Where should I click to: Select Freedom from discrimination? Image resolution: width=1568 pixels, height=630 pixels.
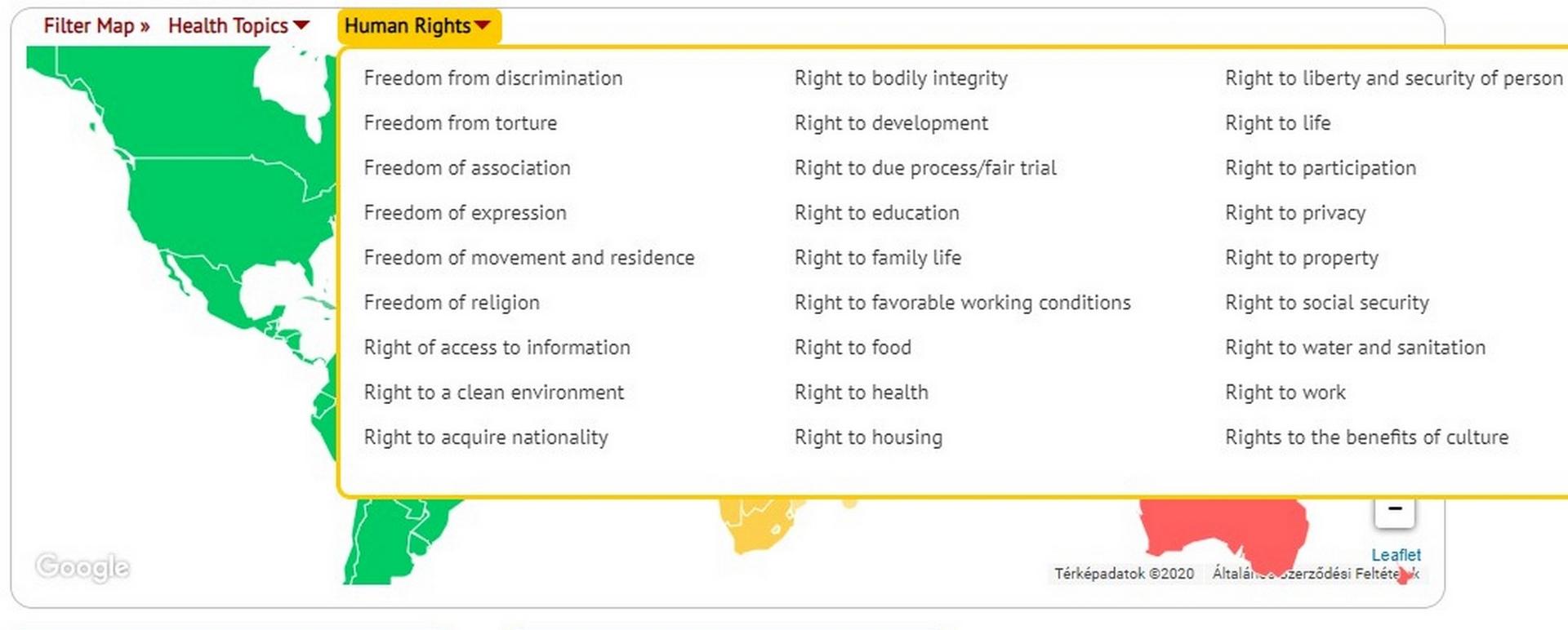[x=493, y=78]
